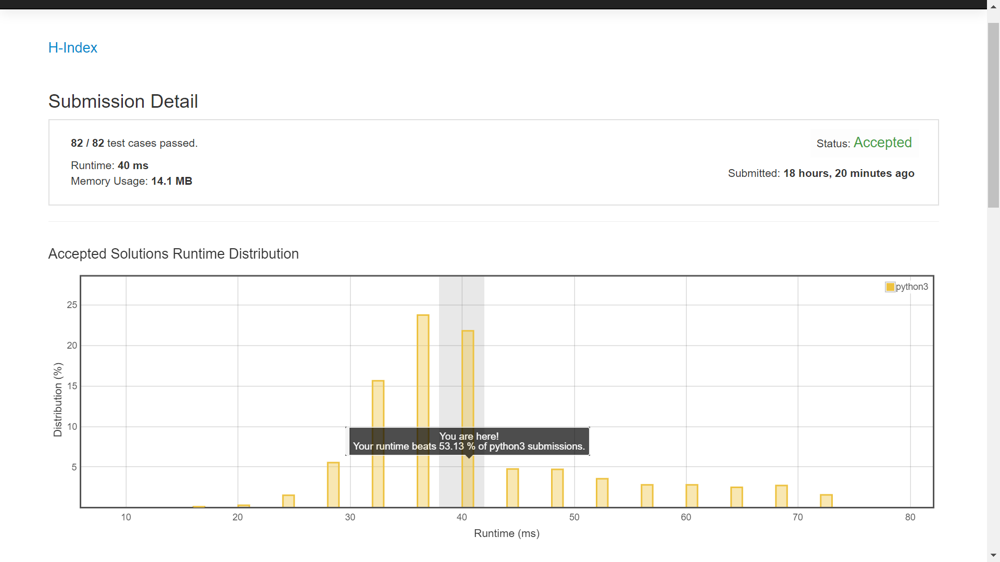Click the 52 ms runtime bar

pyautogui.click(x=602, y=493)
